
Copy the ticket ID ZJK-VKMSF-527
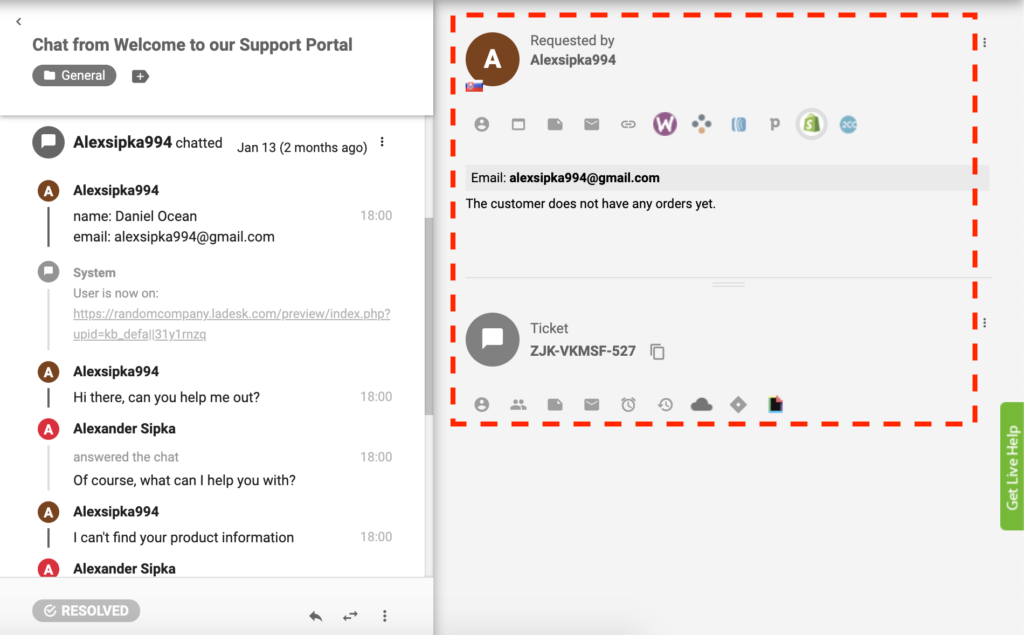coord(656,352)
